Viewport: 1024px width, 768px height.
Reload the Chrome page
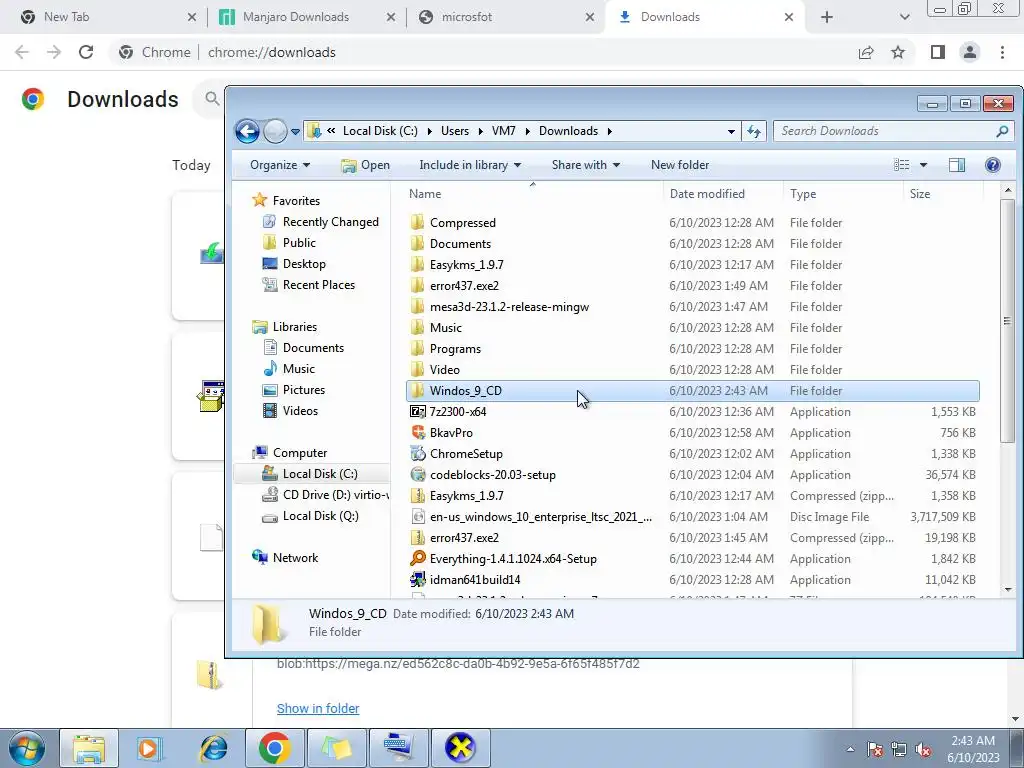tap(86, 52)
